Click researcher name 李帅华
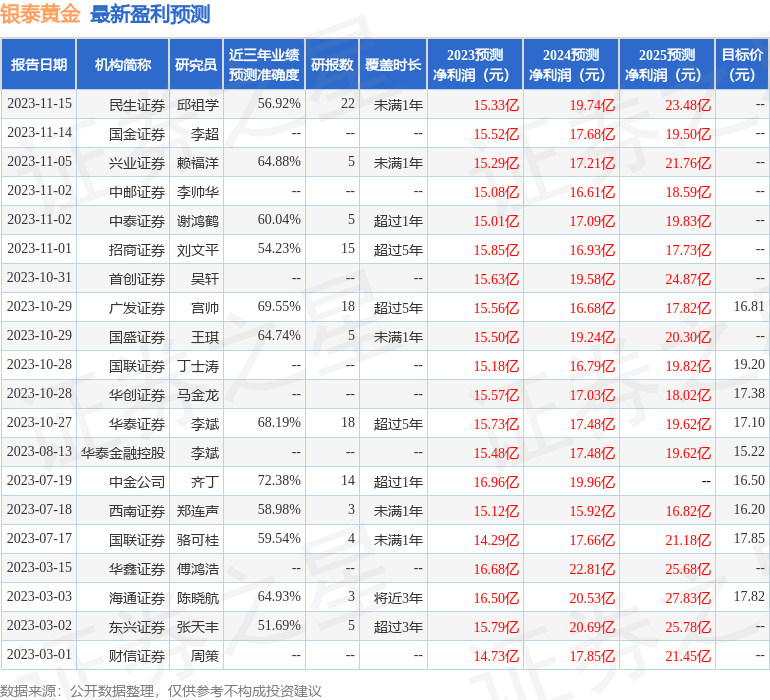Viewport: 770px width, 700px height. point(198,192)
